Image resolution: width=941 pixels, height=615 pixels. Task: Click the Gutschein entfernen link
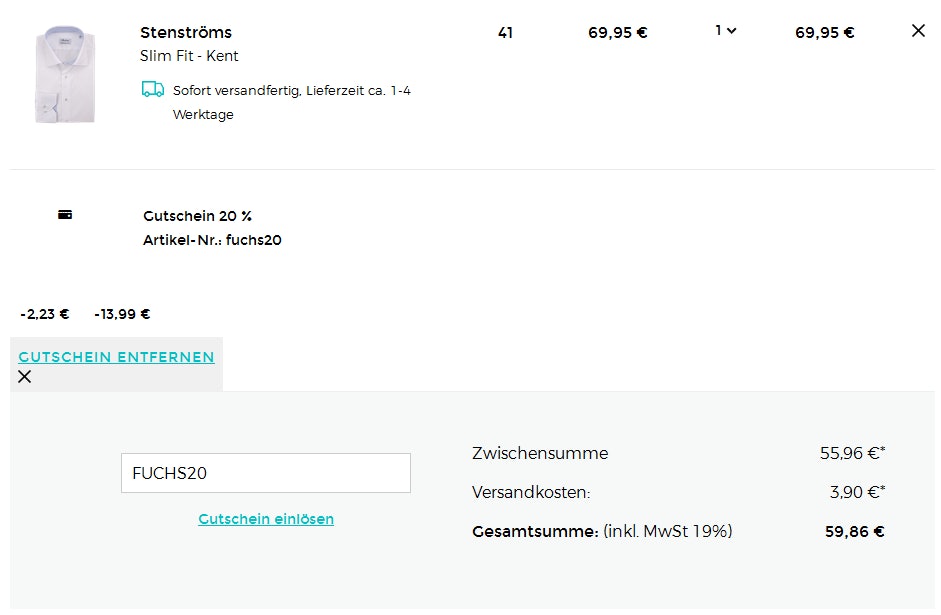tap(116, 357)
